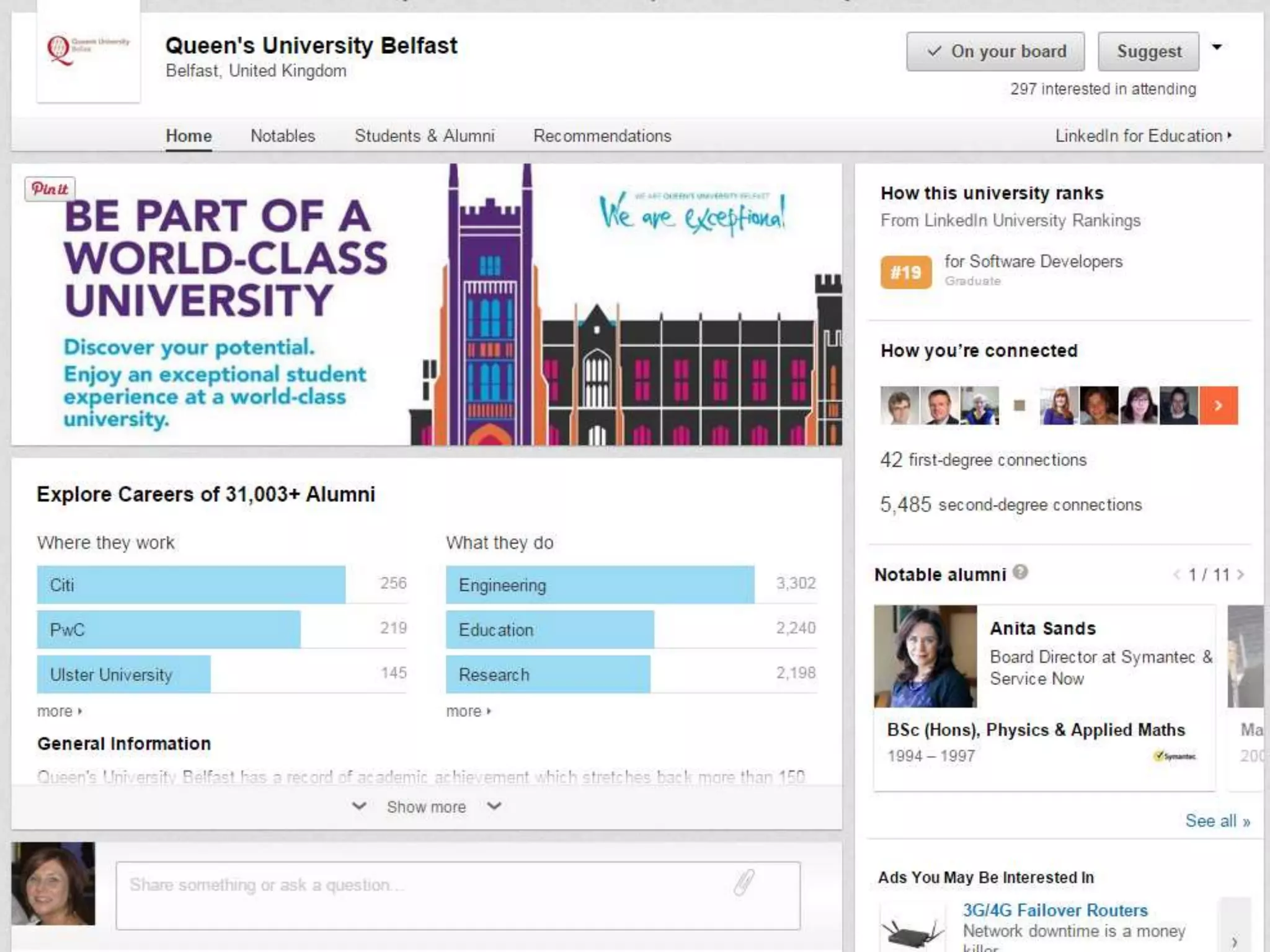This screenshot has height=952, width=1270.
Task: Open the for Software Developers ranking
Action: [1033, 262]
